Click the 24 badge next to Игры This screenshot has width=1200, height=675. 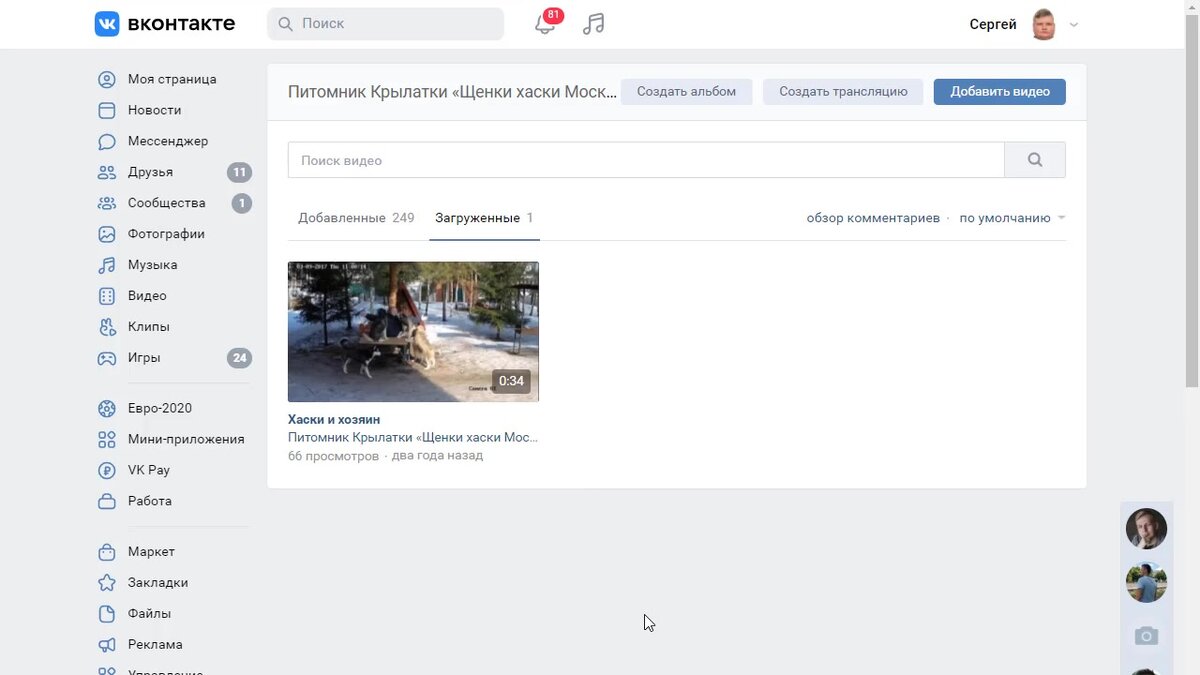239,358
